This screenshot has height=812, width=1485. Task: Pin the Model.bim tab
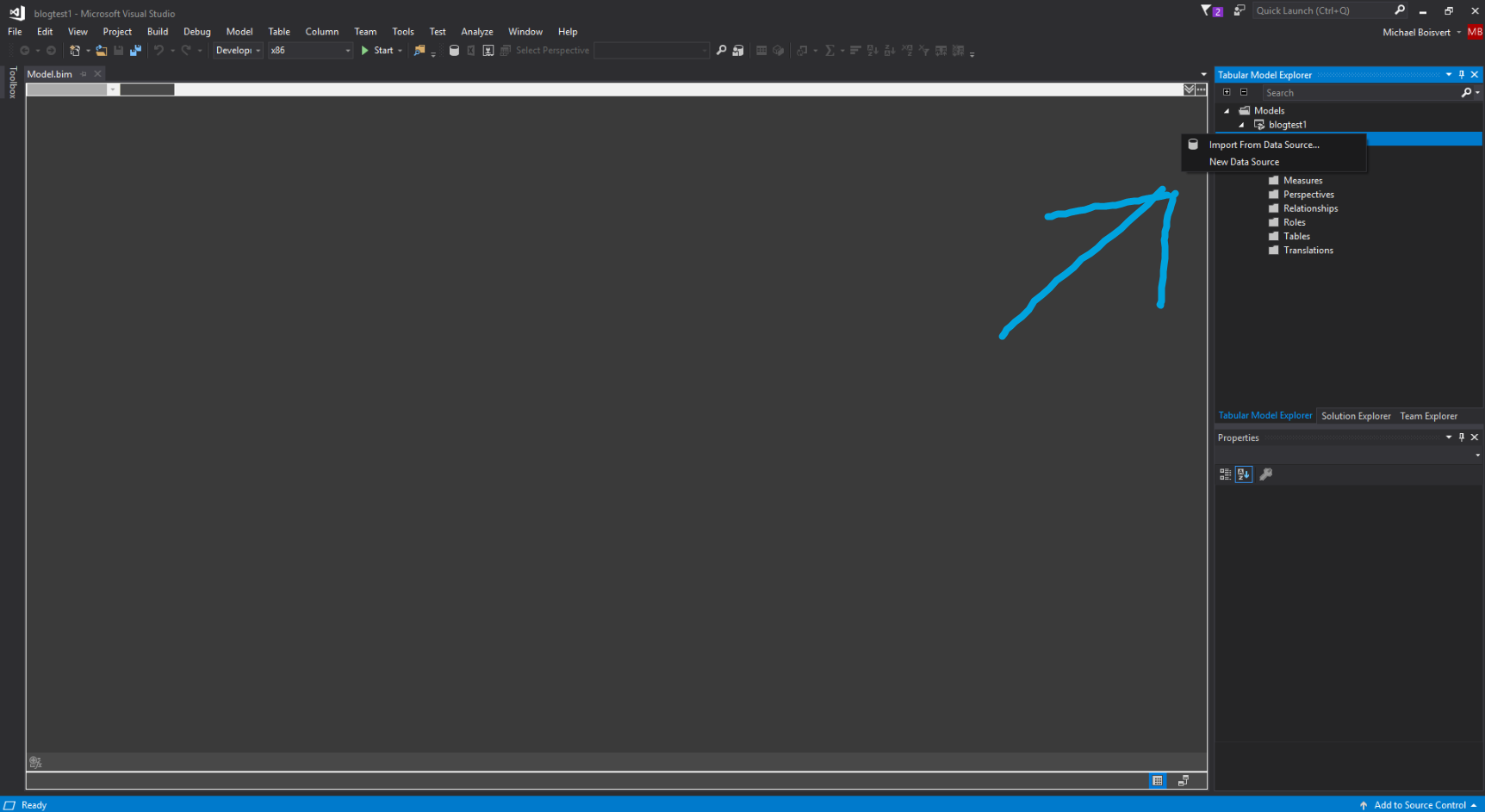coord(84,74)
